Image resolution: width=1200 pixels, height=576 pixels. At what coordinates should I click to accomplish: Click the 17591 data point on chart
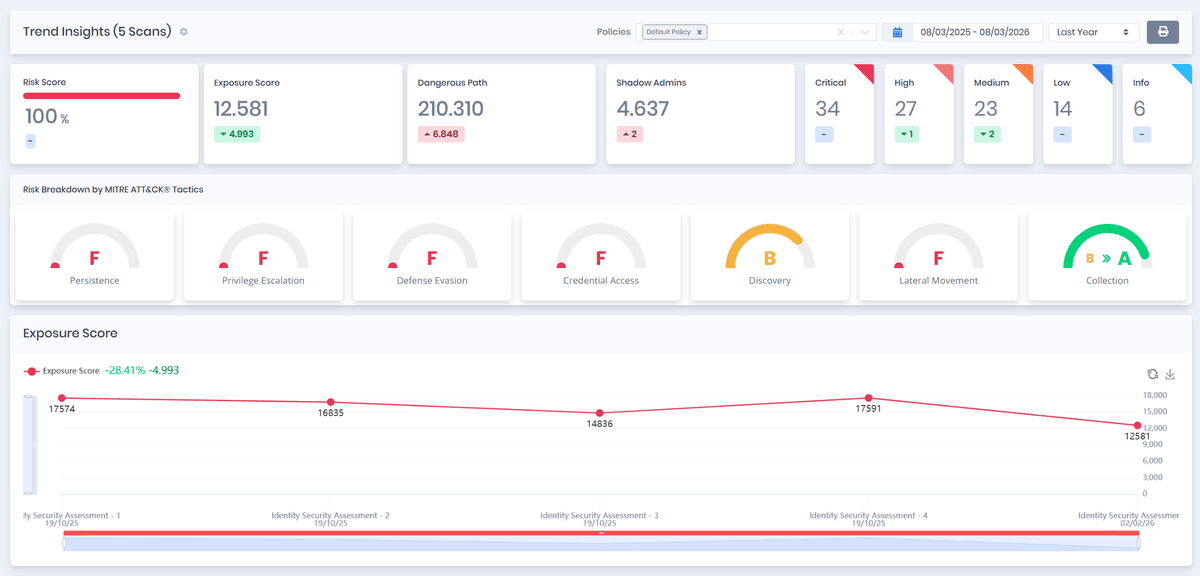pos(868,398)
